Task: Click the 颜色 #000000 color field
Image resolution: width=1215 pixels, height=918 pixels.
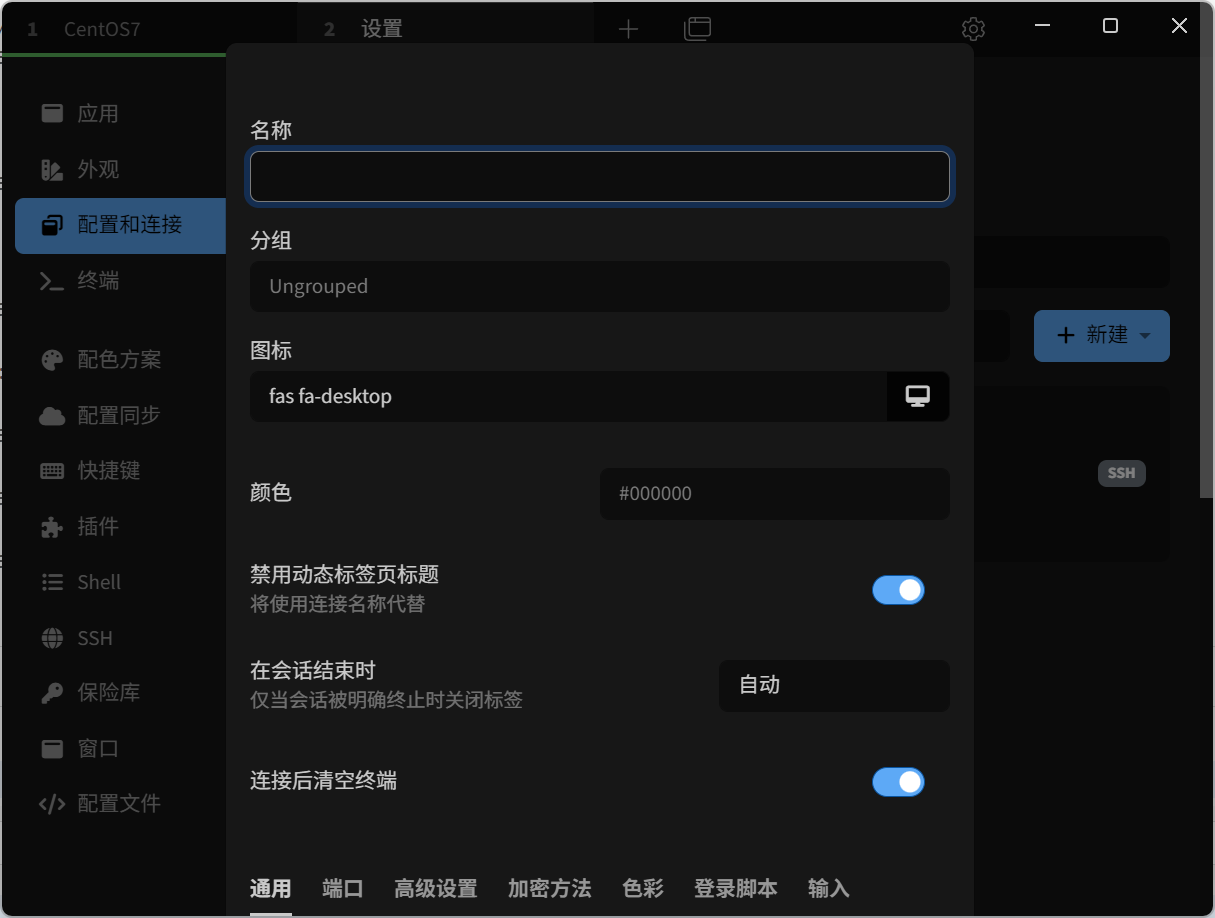Action: pyautogui.click(x=775, y=493)
